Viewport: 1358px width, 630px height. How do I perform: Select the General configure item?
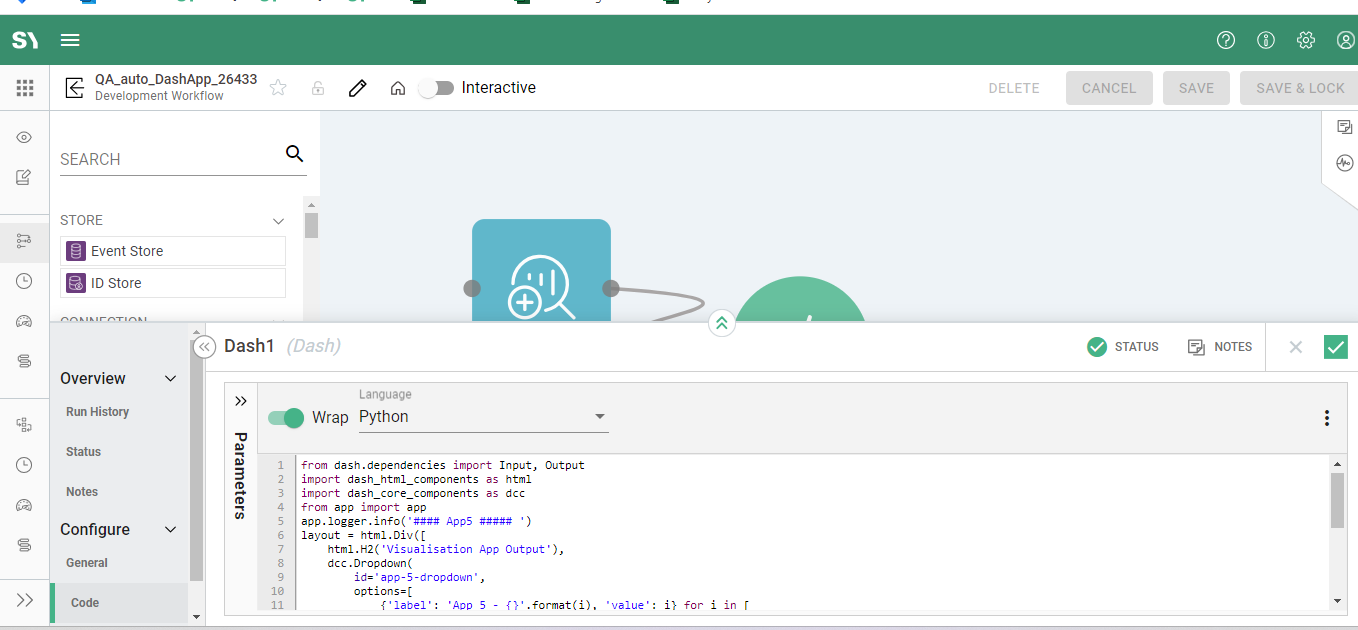click(87, 563)
